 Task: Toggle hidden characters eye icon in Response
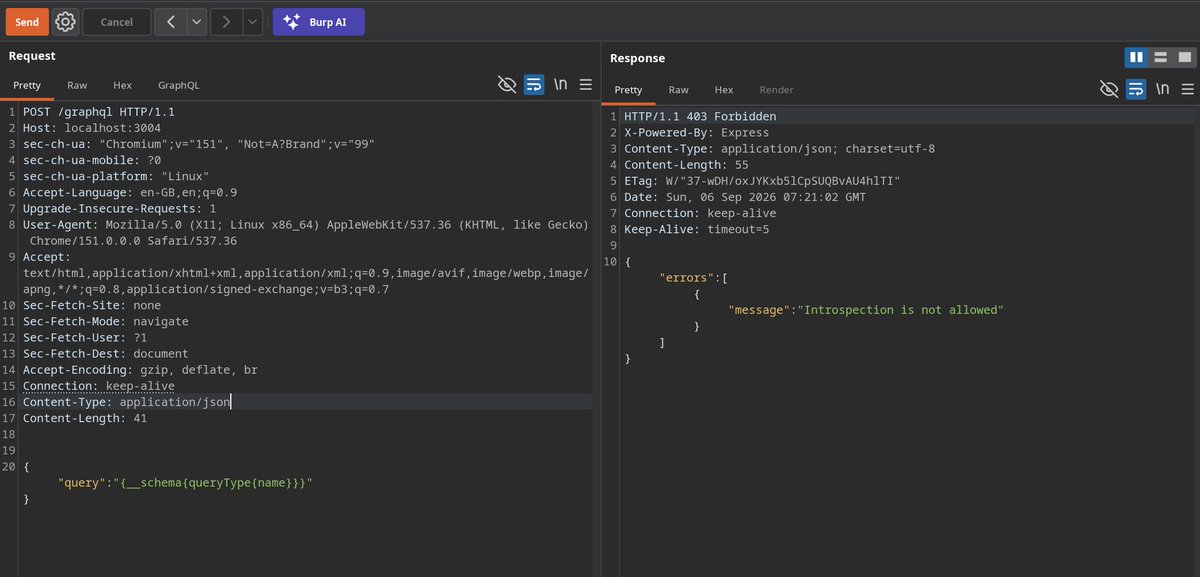point(1109,89)
